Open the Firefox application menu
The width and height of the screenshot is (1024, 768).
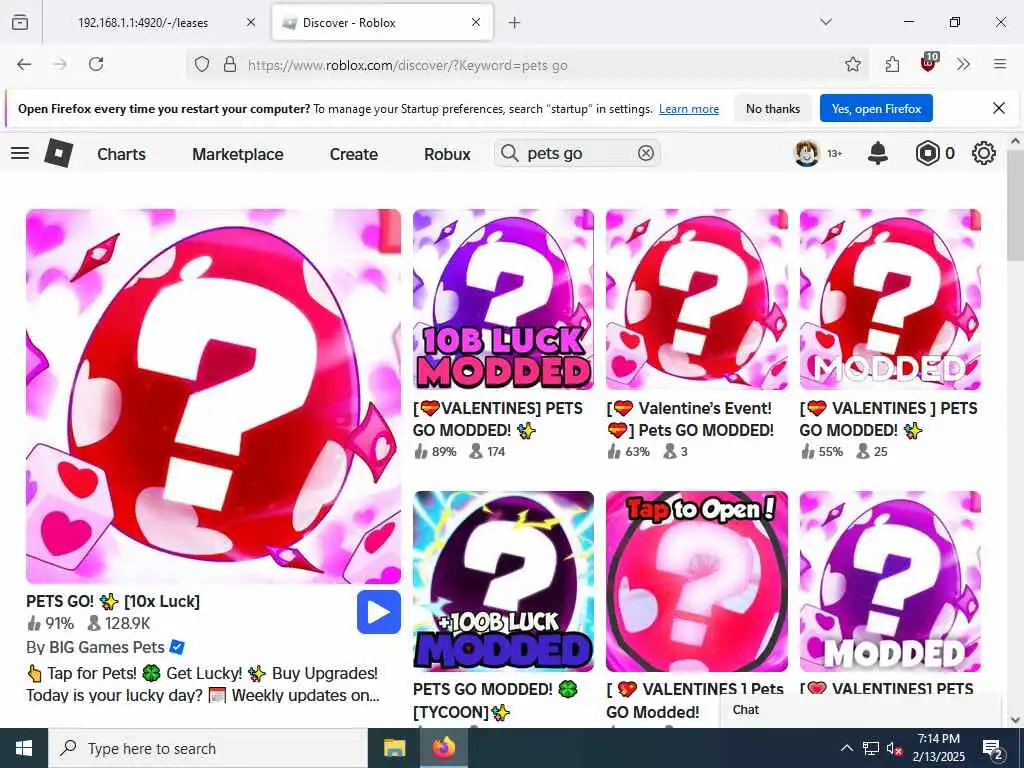[999, 64]
